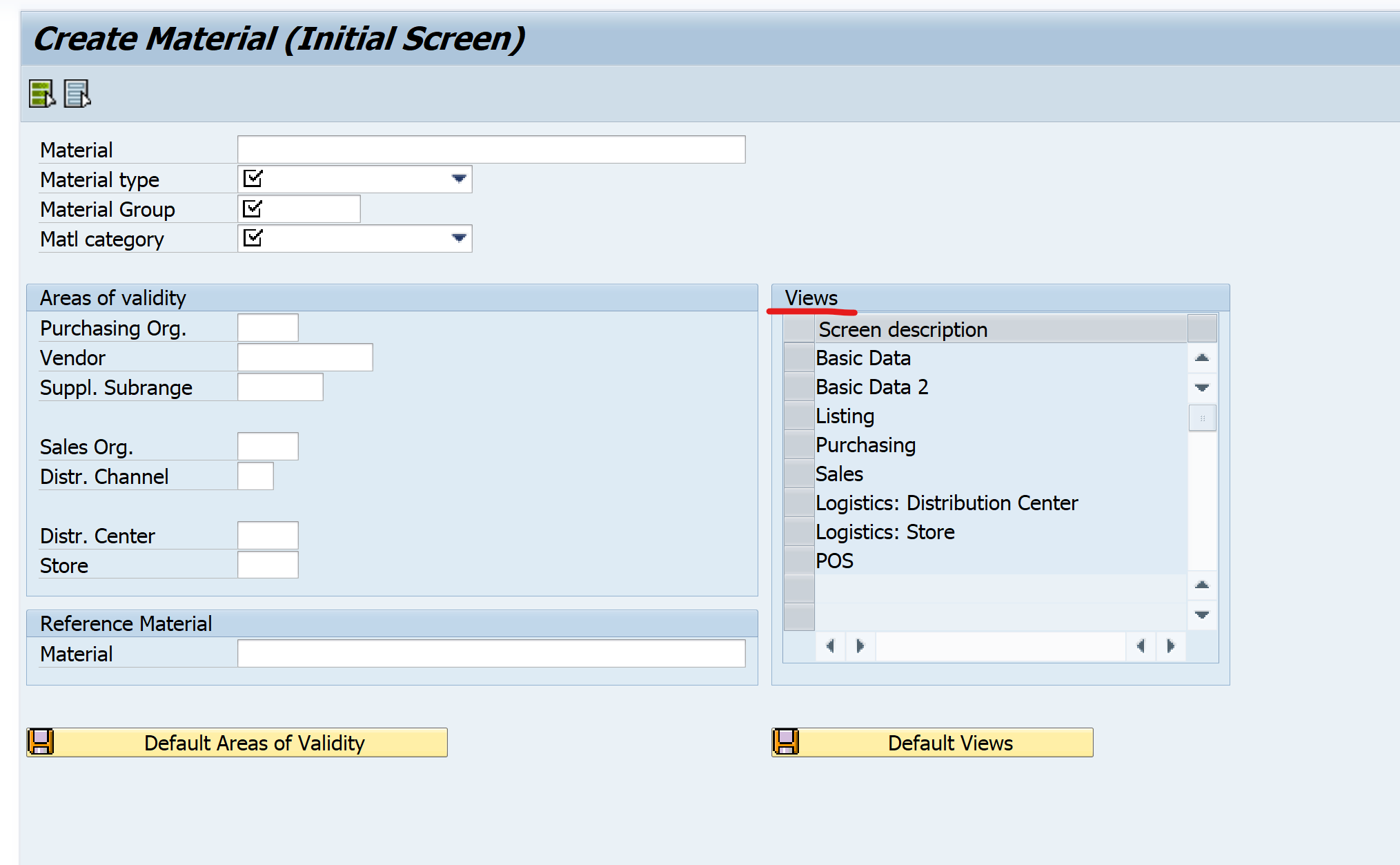Click inside the Material input field
Image resolution: width=1400 pixels, height=865 pixels.
coord(490,149)
